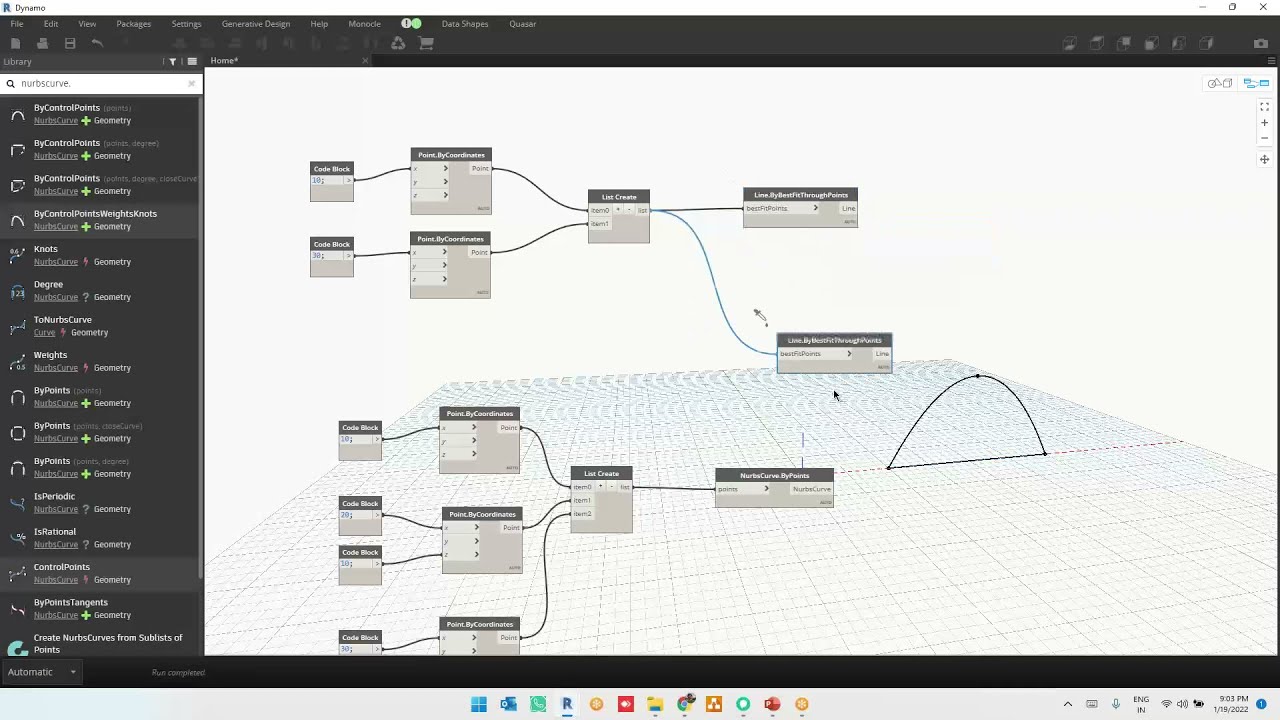Click the camera export image icon
Viewport: 1280px width, 720px height.
click(x=1260, y=43)
